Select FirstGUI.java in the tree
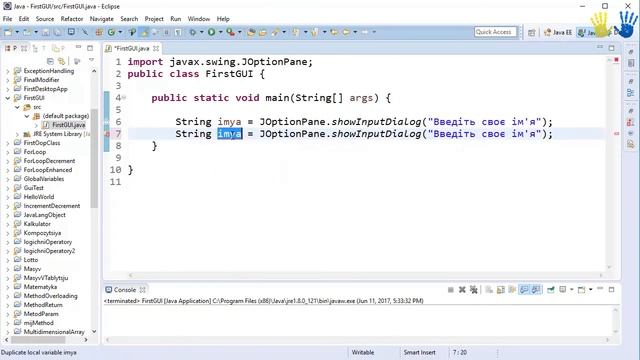 (x=64, y=125)
